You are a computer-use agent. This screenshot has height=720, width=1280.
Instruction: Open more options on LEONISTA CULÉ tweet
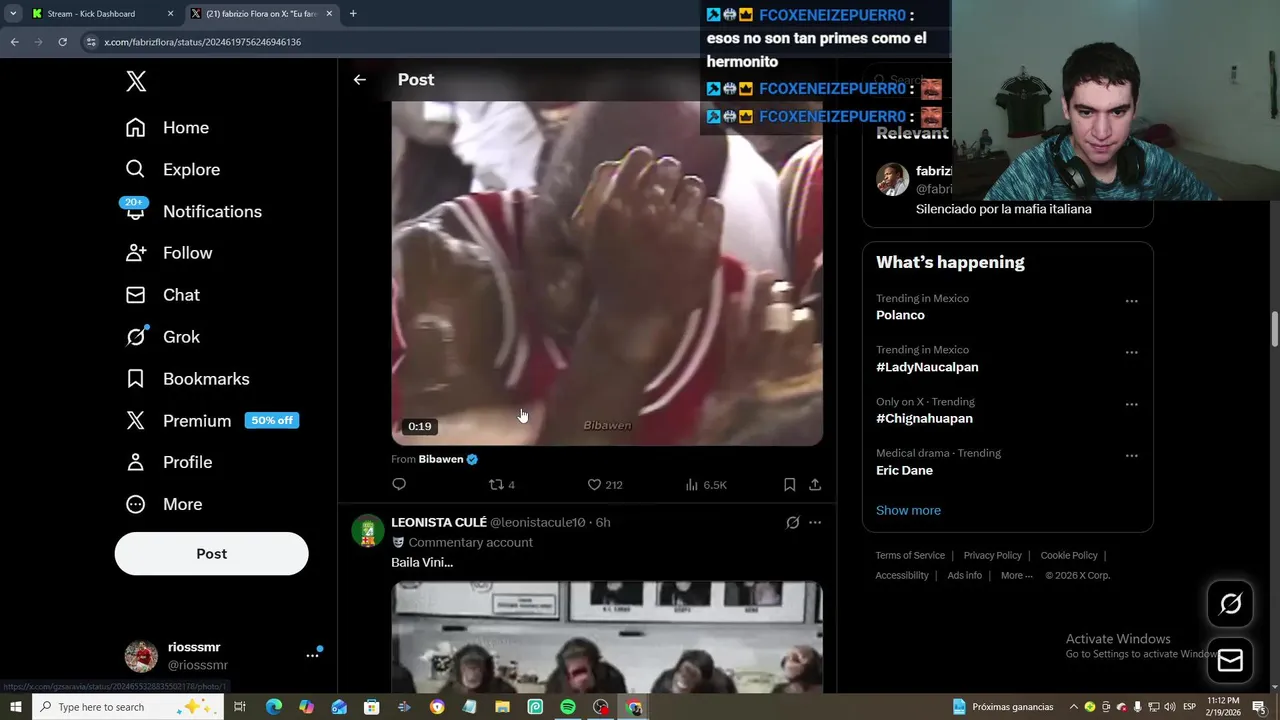click(815, 522)
